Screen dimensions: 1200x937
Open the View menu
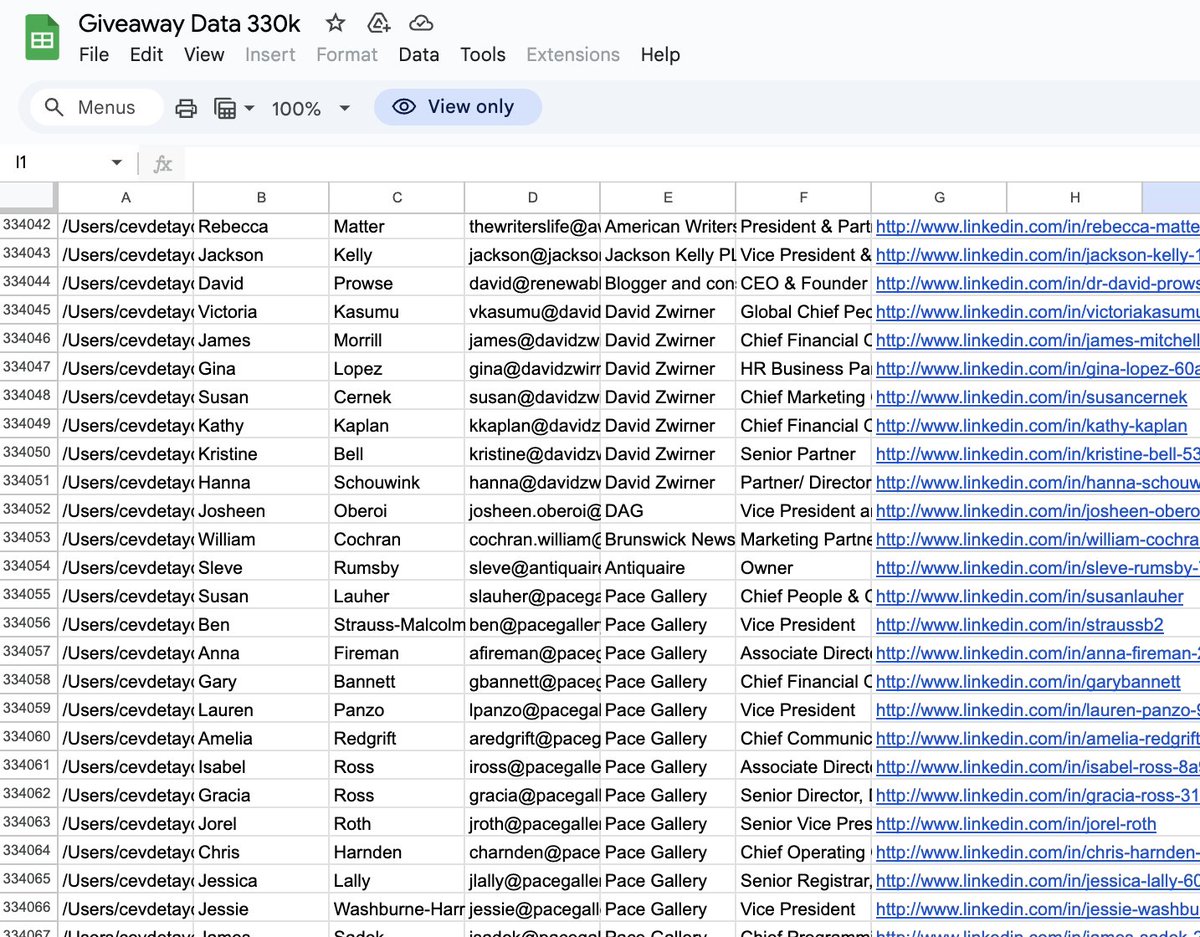coord(204,54)
